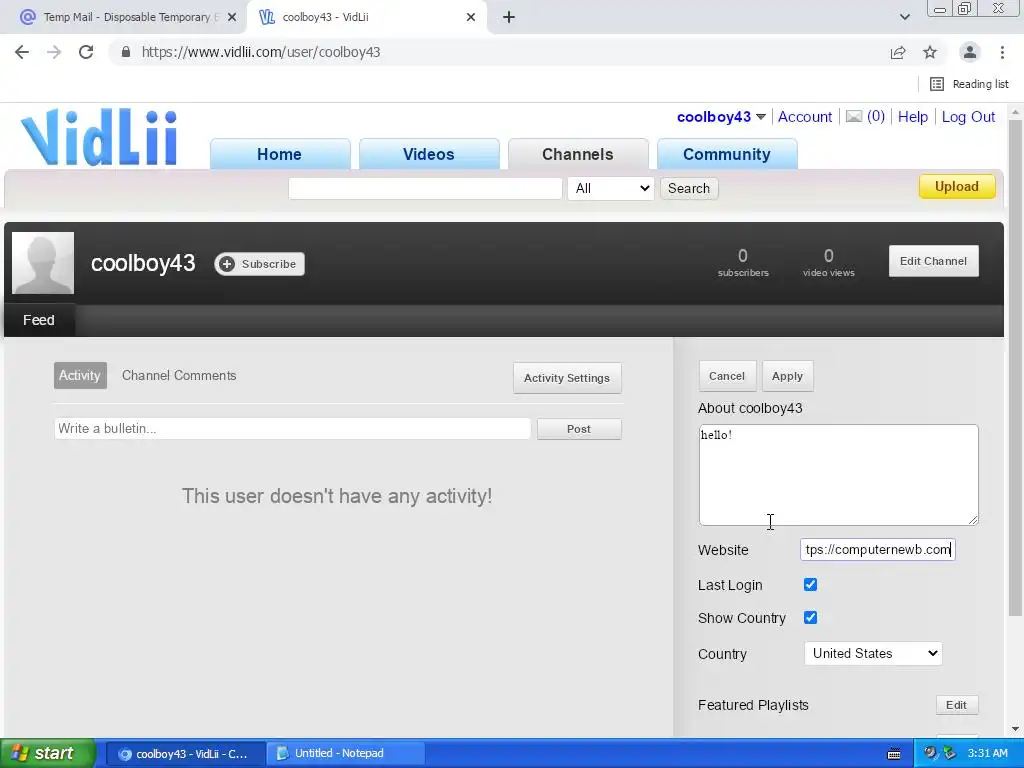
Task: Open the search category All dropdown
Action: pyautogui.click(x=611, y=188)
